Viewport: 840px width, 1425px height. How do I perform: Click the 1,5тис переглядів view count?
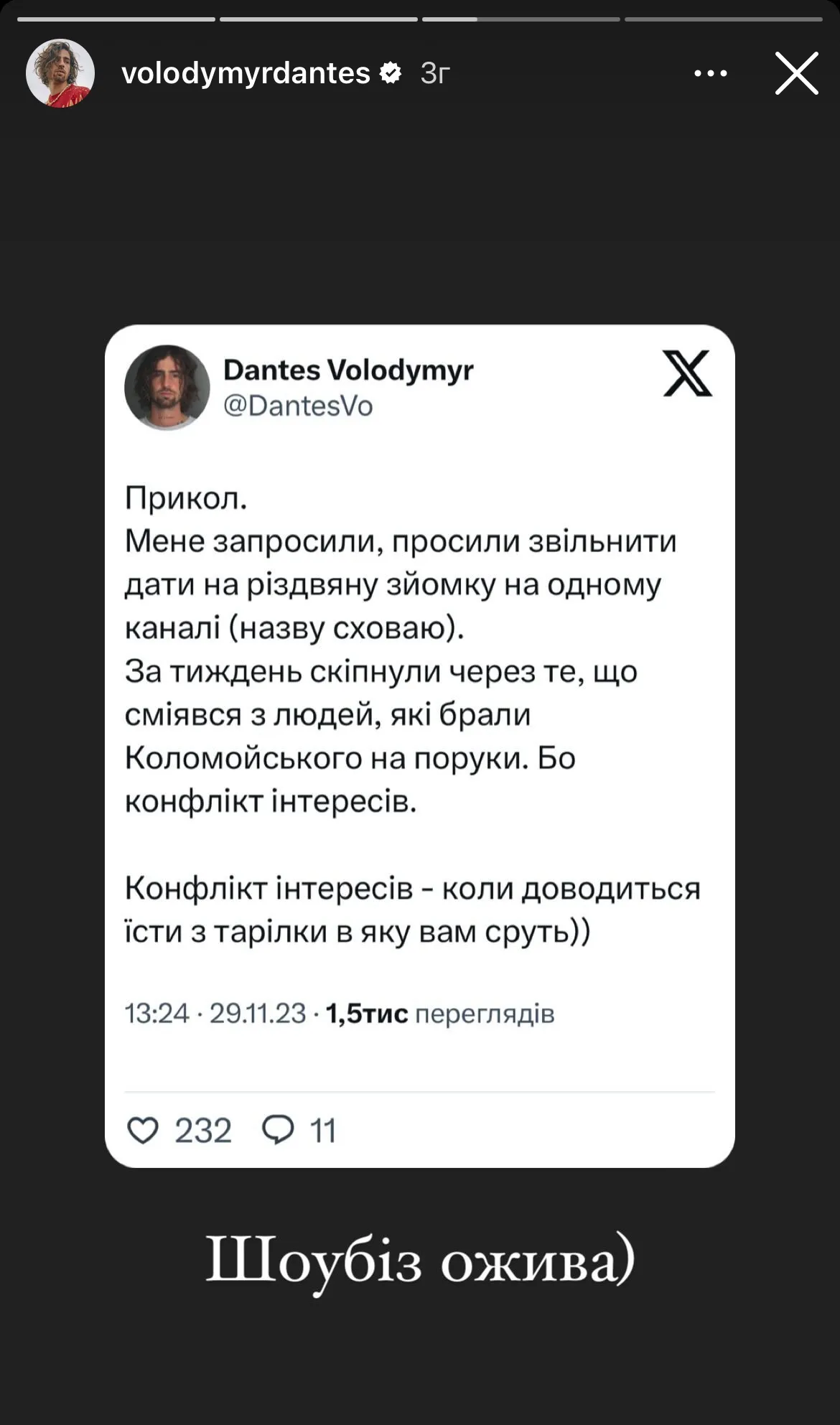coord(440,1014)
